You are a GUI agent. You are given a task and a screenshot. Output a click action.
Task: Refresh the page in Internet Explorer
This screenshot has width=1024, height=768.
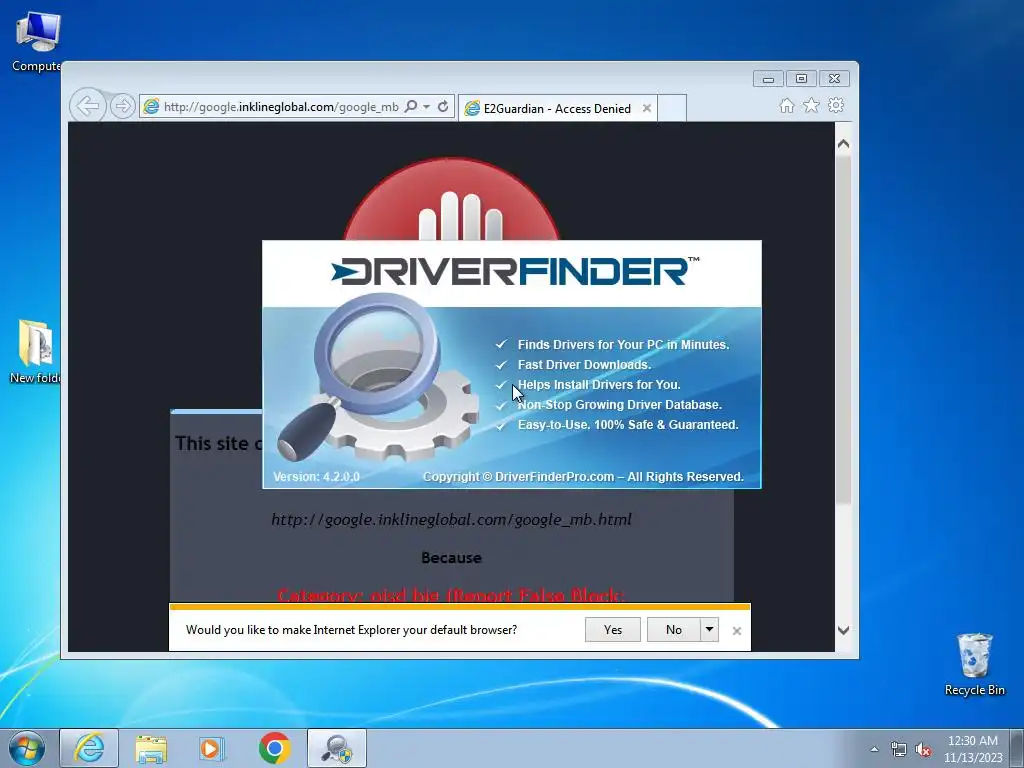[443, 106]
